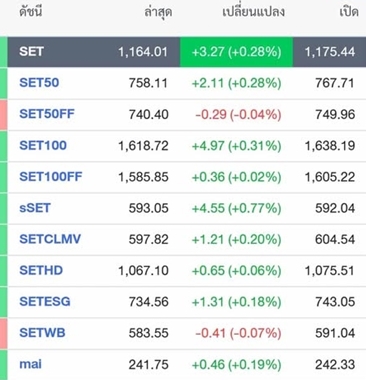Open the SET100 index link
Screen dimensions: 366x380
click(x=43, y=145)
